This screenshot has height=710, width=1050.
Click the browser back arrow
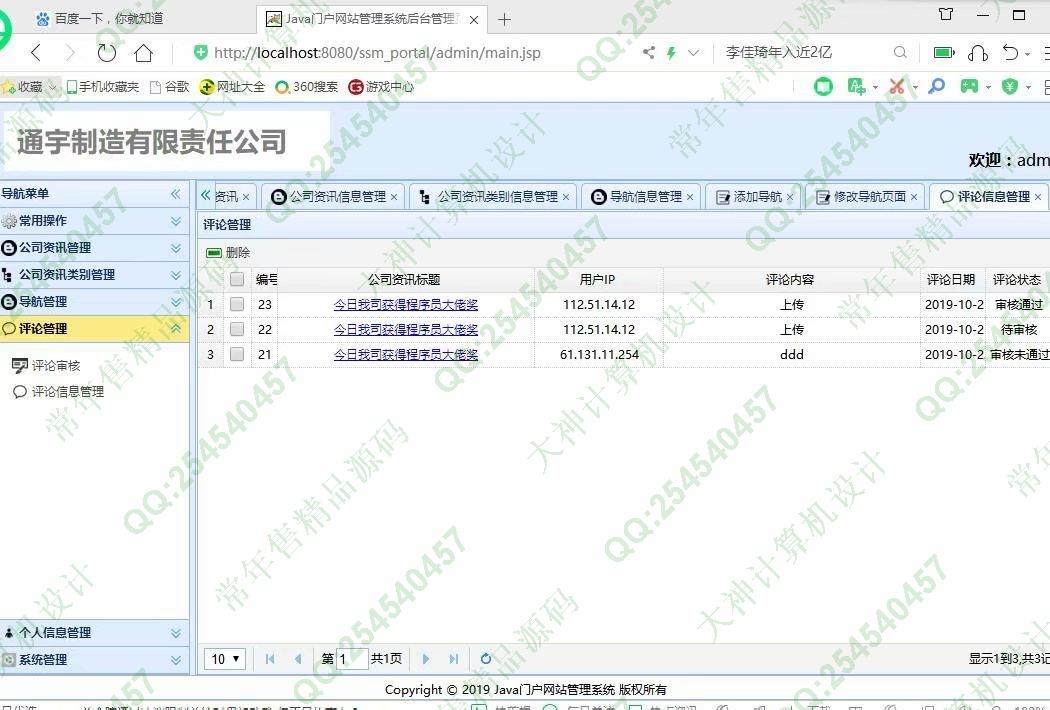pos(36,53)
